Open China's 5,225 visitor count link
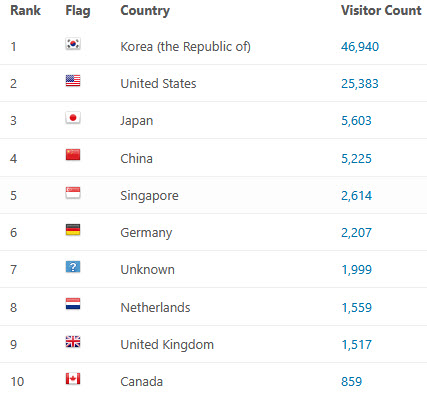 tap(356, 159)
